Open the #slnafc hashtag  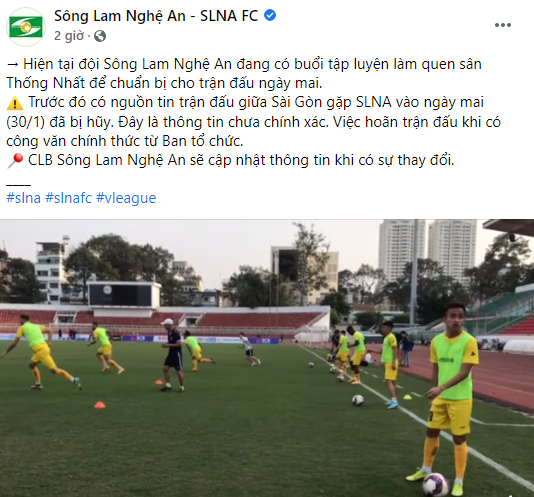pos(68,198)
